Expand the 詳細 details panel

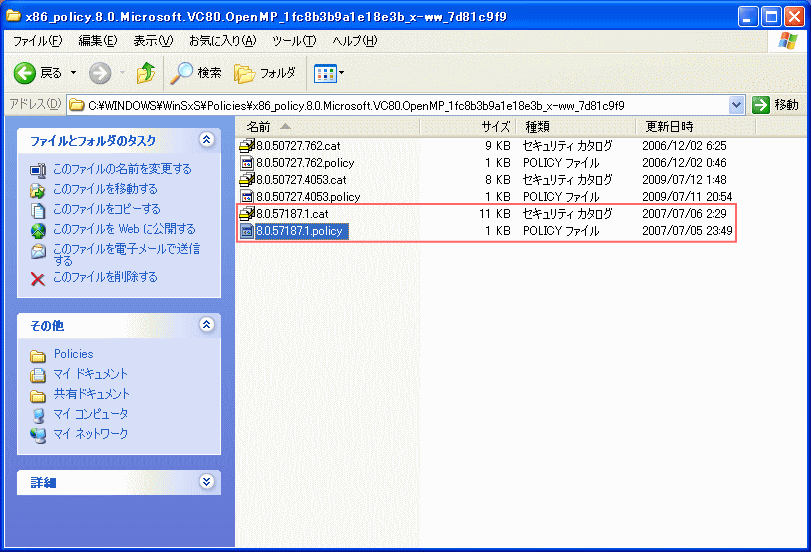pyautogui.click(x=207, y=482)
